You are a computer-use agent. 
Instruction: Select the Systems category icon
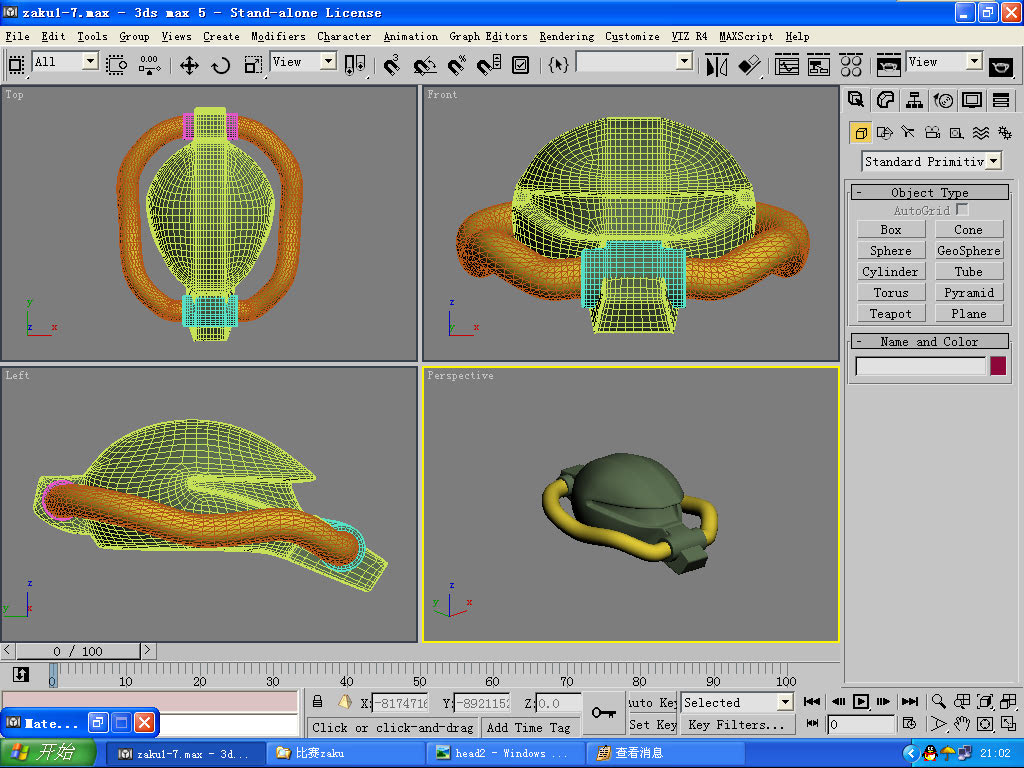point(1004,133)
